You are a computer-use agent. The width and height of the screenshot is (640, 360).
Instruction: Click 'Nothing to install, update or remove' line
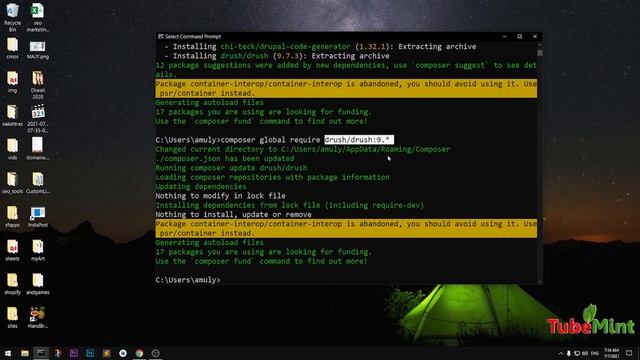[x=233, y=215]
